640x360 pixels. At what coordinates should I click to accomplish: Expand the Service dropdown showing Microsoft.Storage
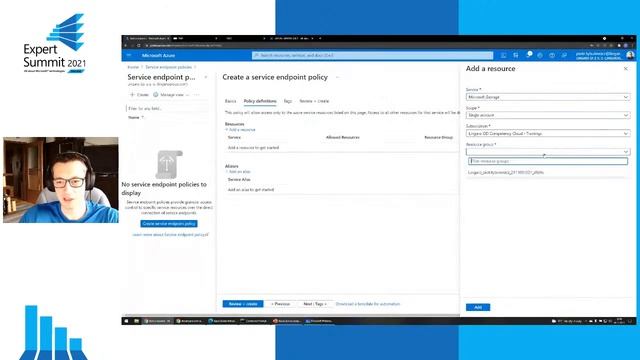tap(548, 97)
